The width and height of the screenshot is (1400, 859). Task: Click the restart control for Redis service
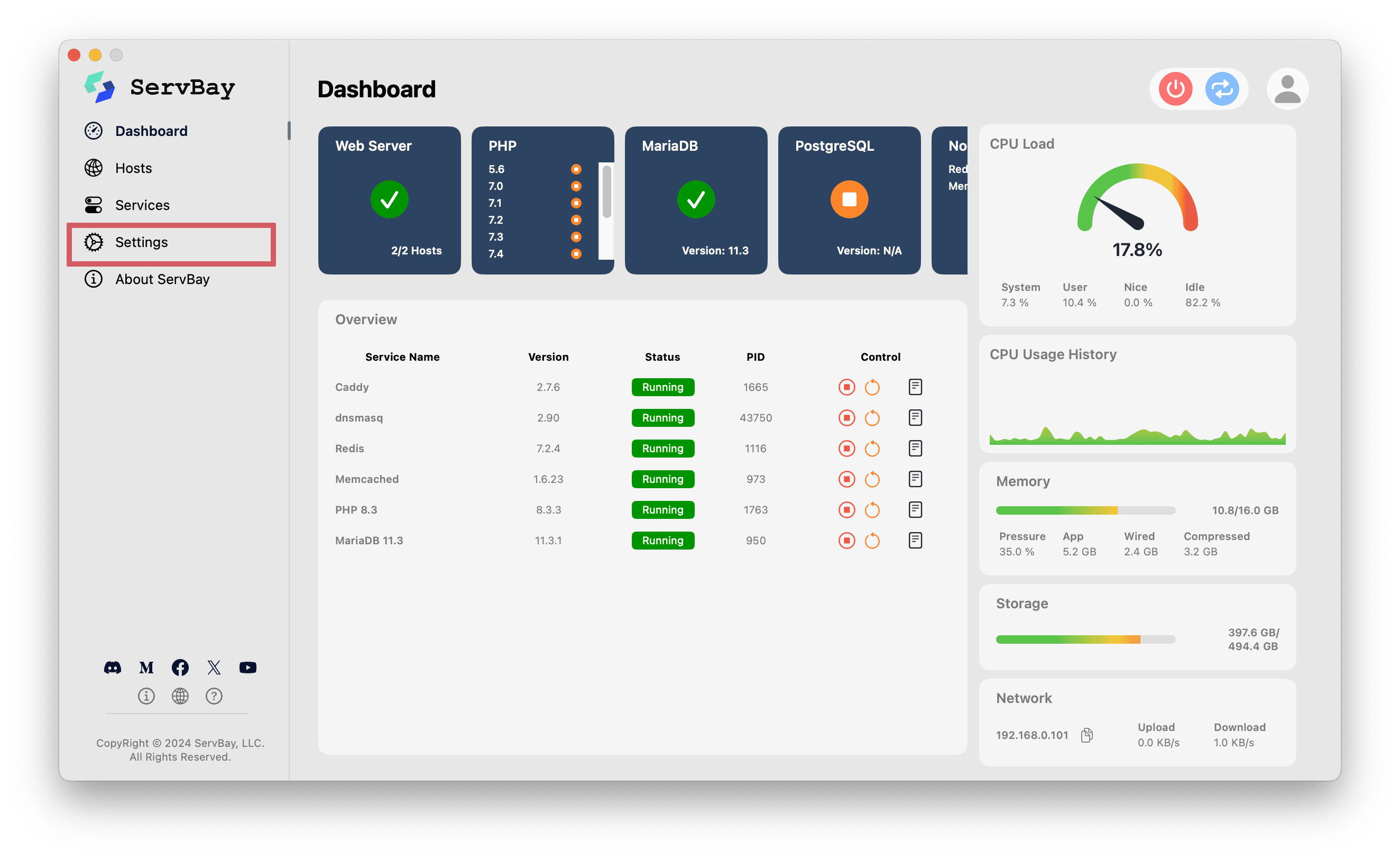[870, 448]
